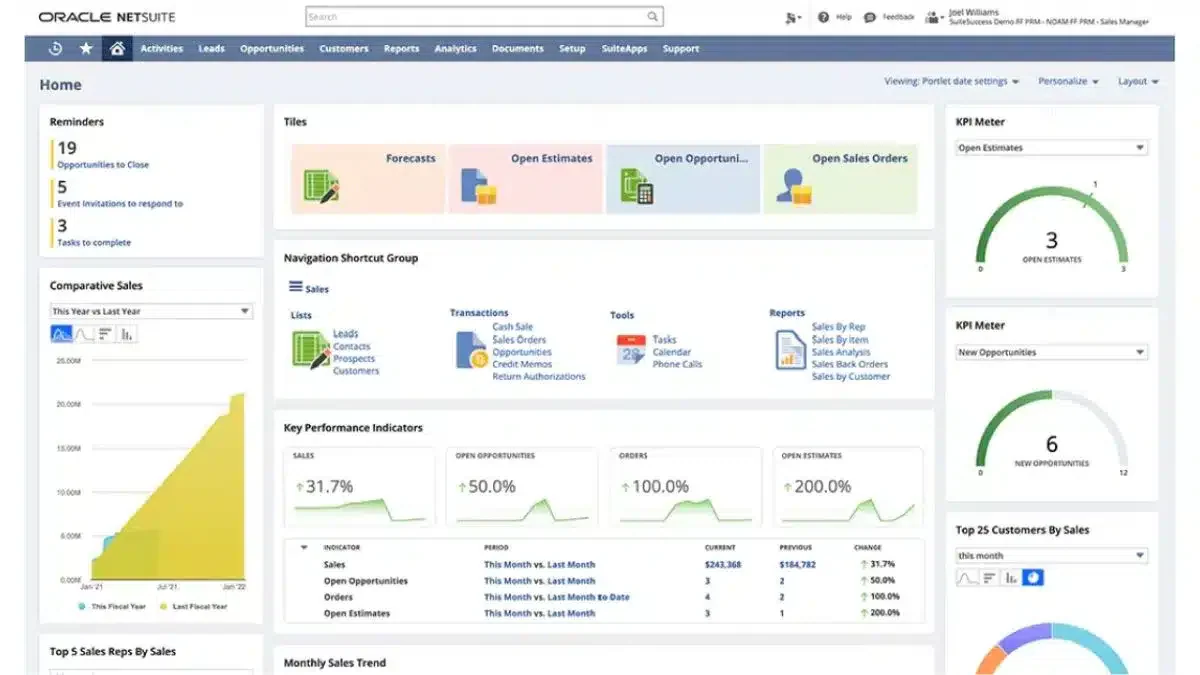Open the Opportunities menu
The width and height of the screenshot is (1200, 675).
point(272,48)
